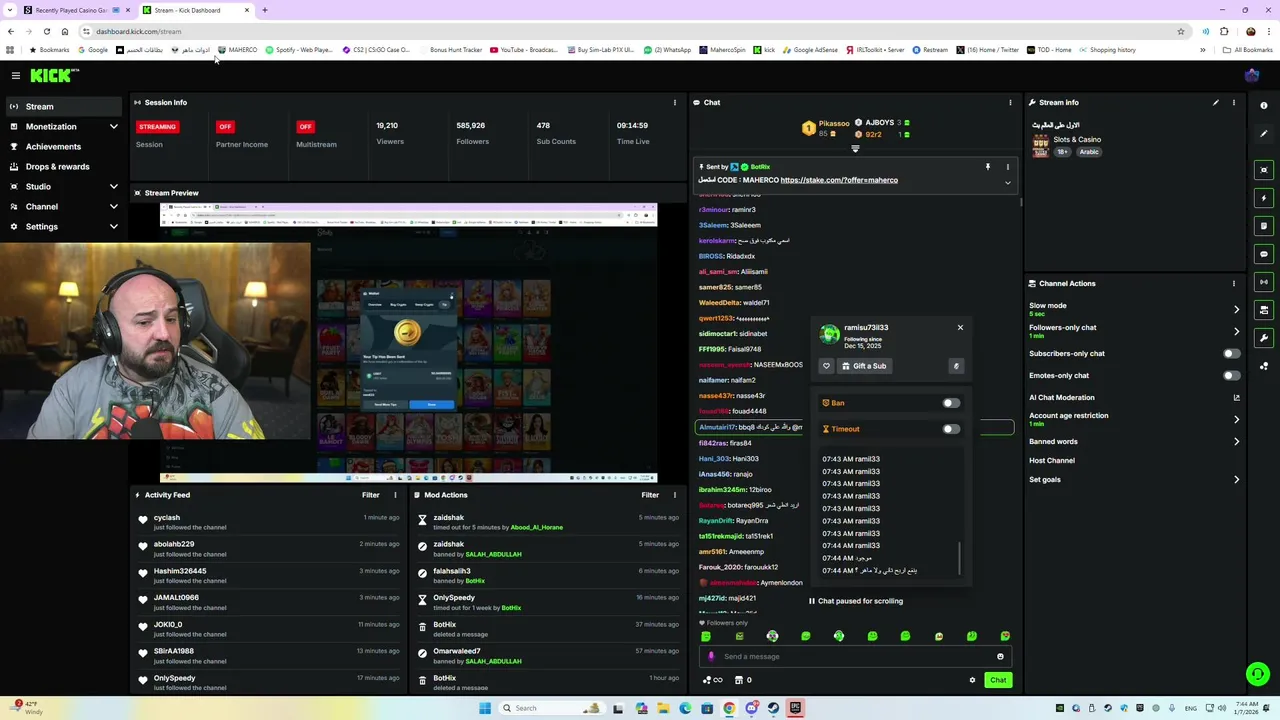Open Steam from the taskbar
The height and width of the screenshot is (720, 1280).
pos(773,708)
